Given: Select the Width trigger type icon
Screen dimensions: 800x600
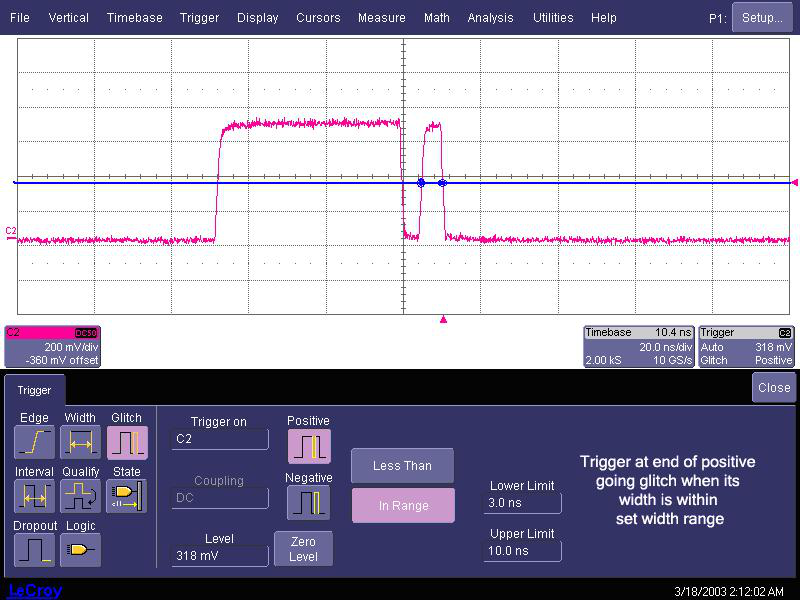Looking at the screenshot, I should pyautogui.click(x=80, y=442).
